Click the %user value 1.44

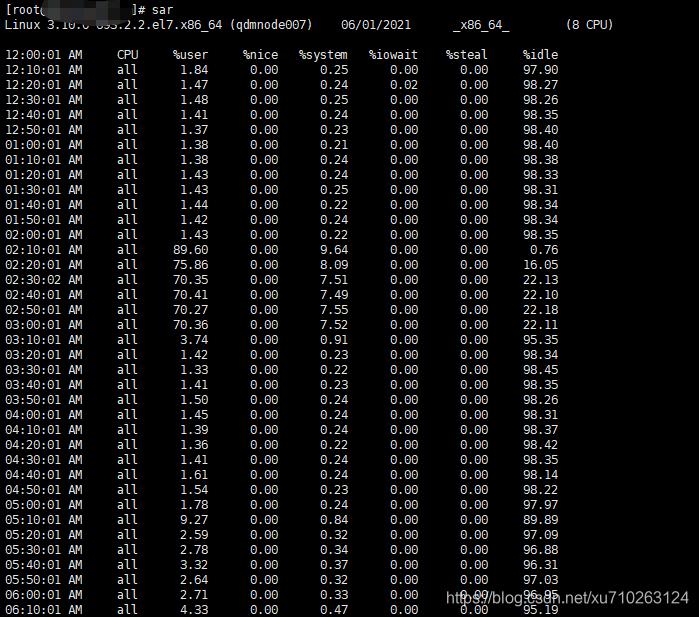(194, 205)
